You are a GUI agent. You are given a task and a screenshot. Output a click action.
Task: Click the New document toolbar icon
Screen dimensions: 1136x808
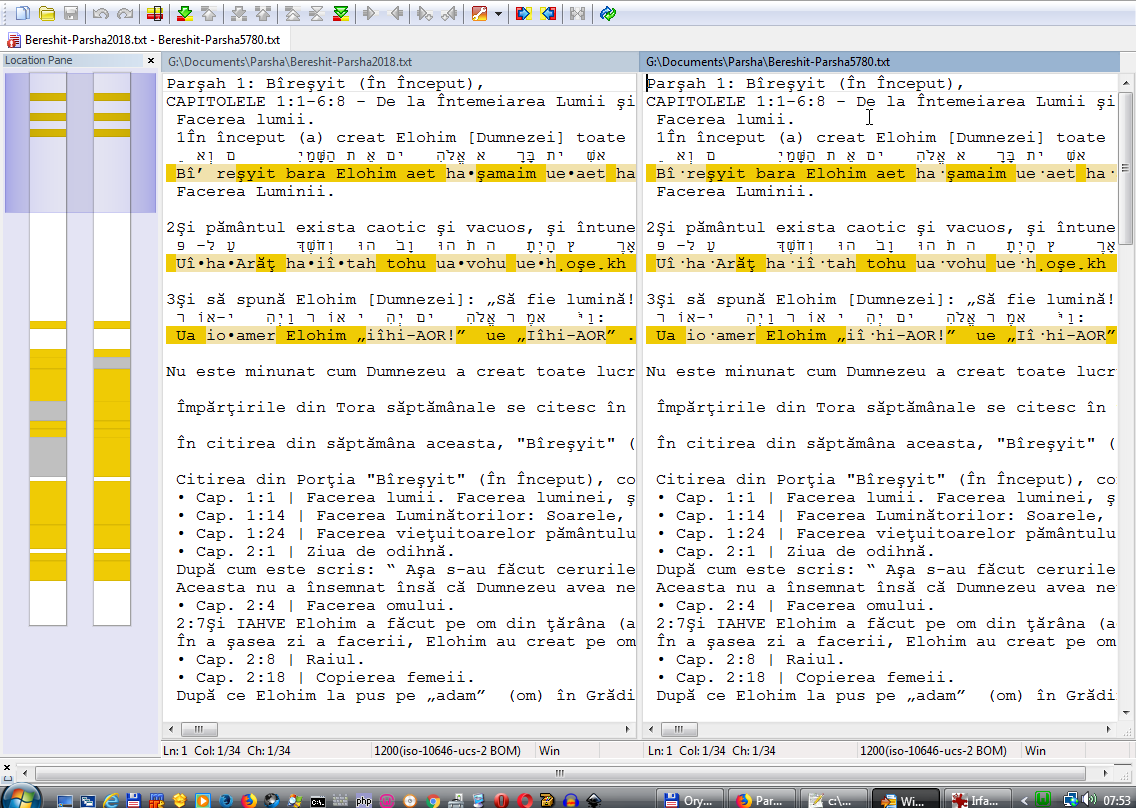tap(22, 13)
